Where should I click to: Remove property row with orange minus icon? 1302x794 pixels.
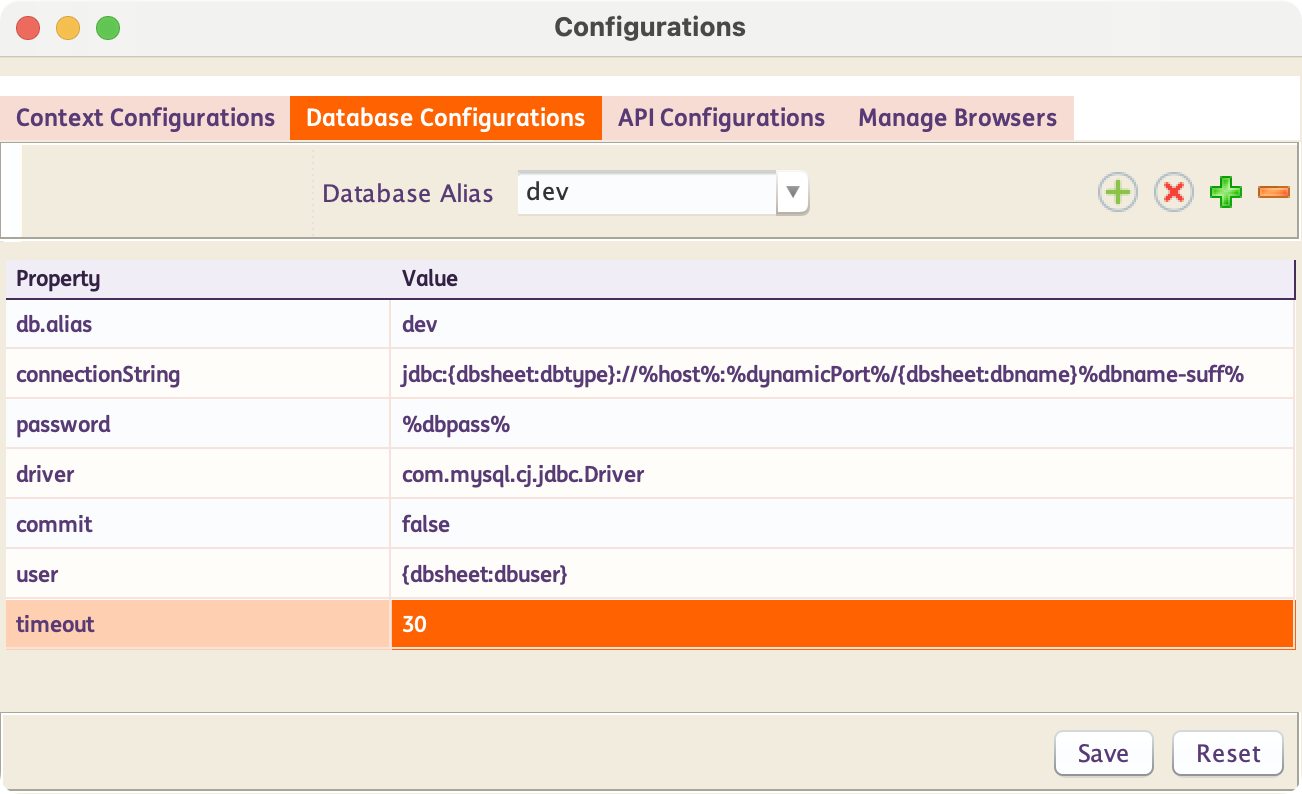coord(1273,192)
